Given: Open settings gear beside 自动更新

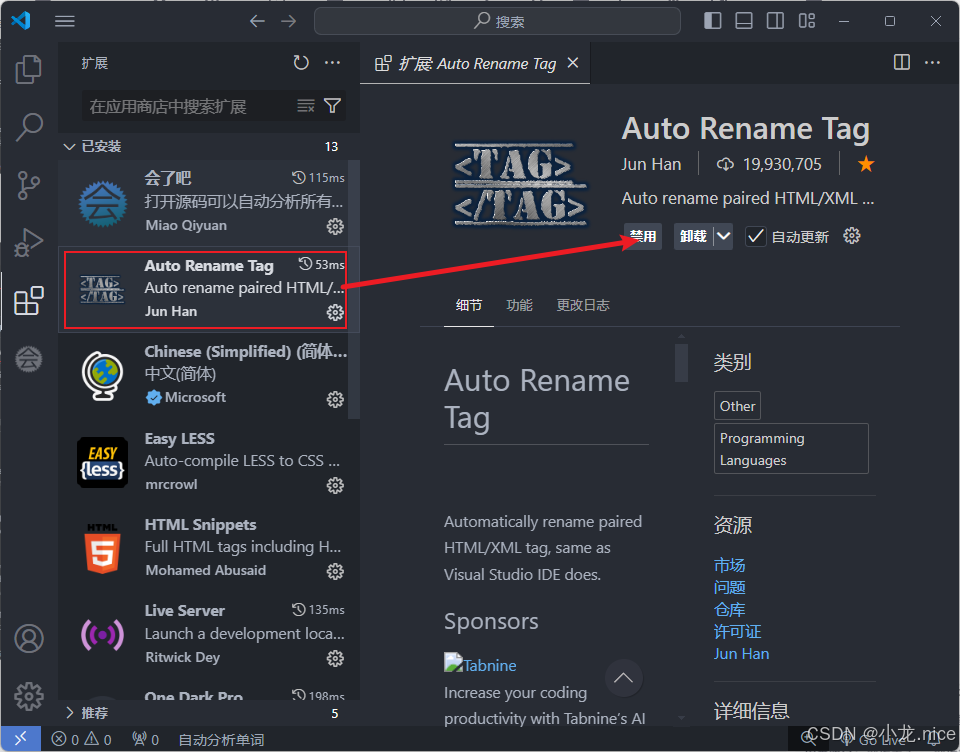Looking at the screenshot, I should pos(852,236).
